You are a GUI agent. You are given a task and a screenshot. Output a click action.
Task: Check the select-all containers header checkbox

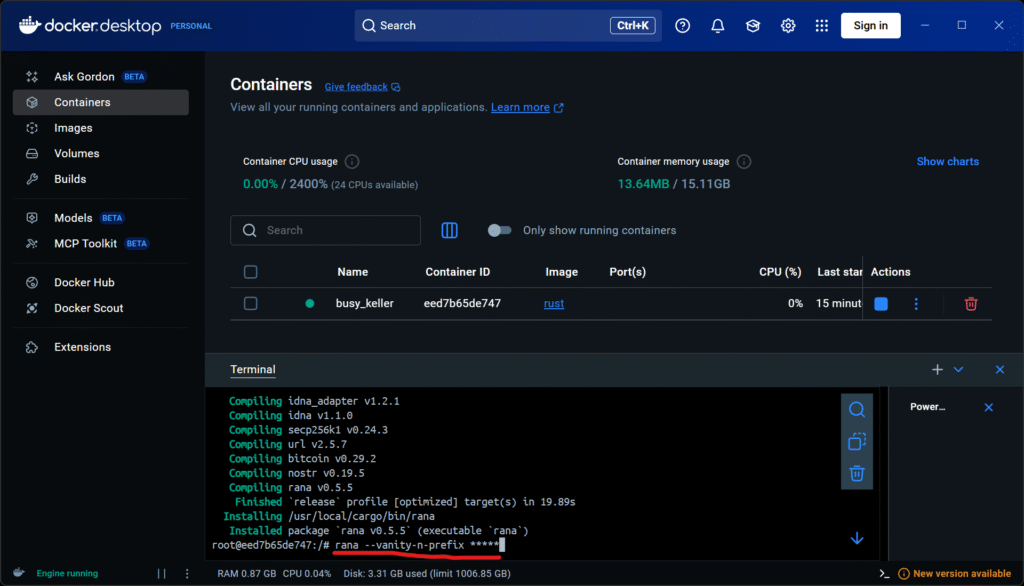251,272
